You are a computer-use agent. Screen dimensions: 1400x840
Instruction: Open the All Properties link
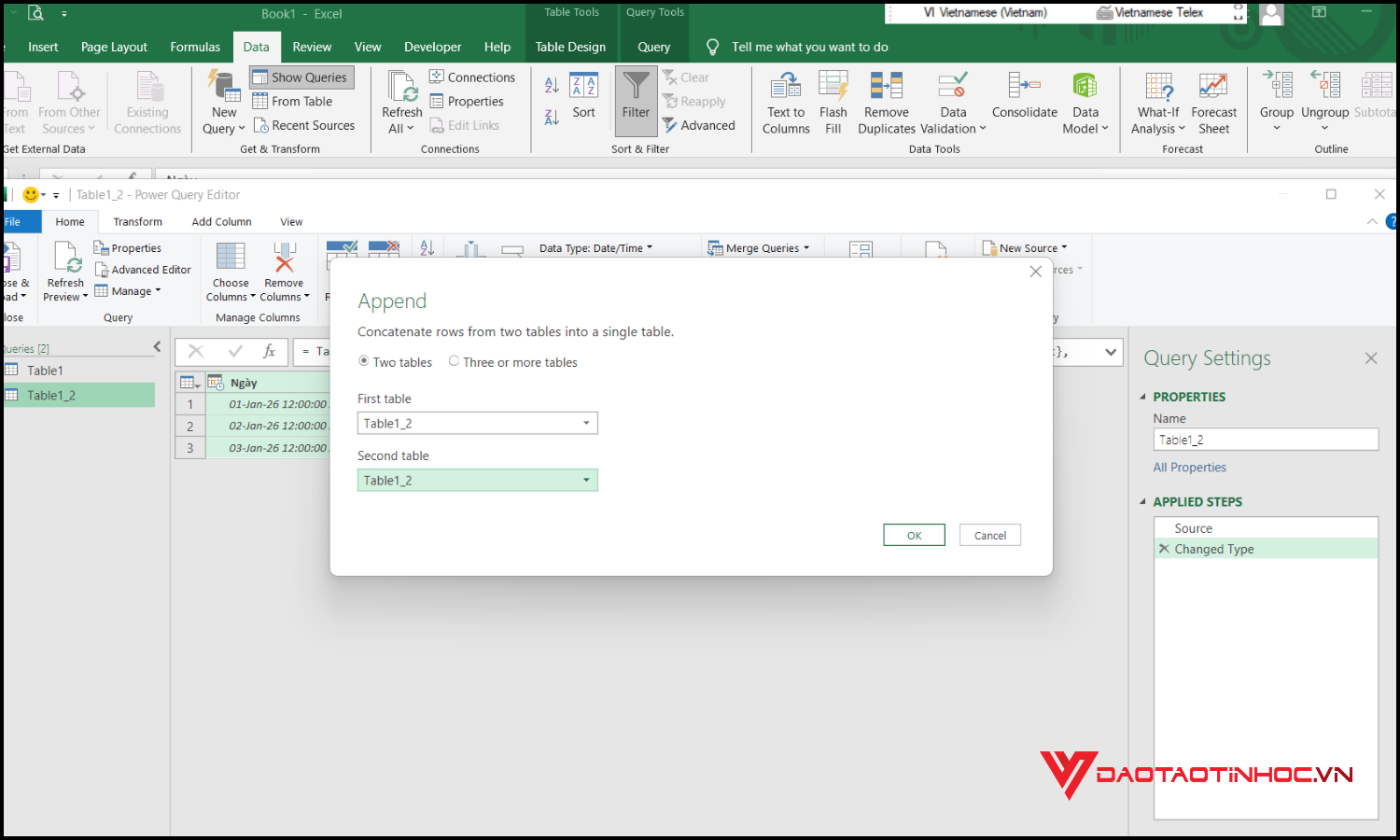[x=1189, y=467]
